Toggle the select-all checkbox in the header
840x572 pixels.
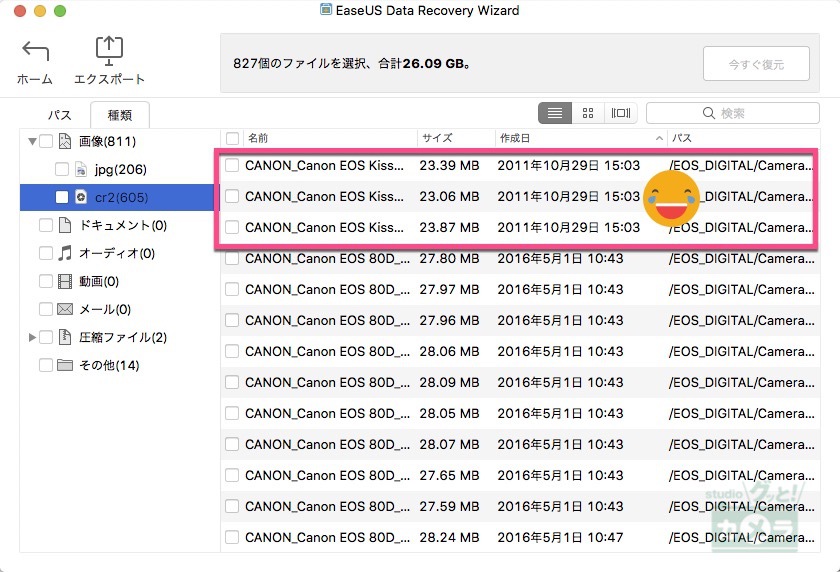coord(232,138)
